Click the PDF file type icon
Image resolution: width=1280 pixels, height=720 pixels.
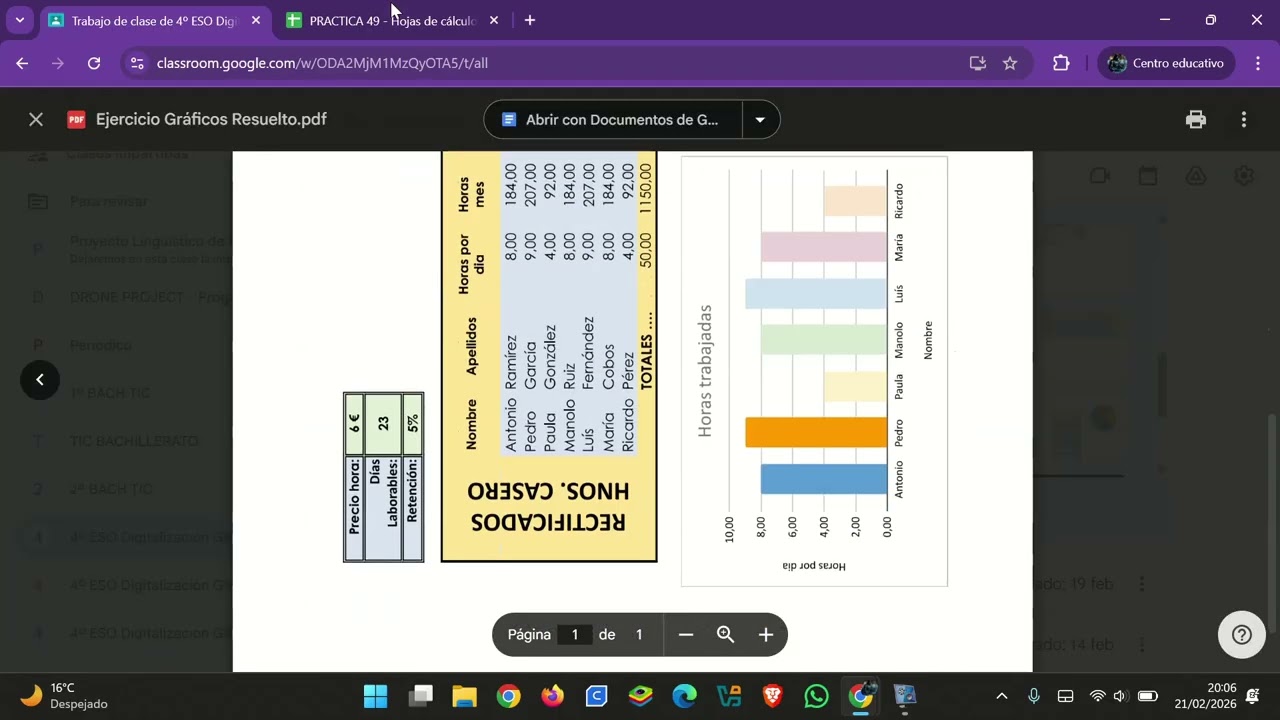pyautogui.click(x=76, y=120)
